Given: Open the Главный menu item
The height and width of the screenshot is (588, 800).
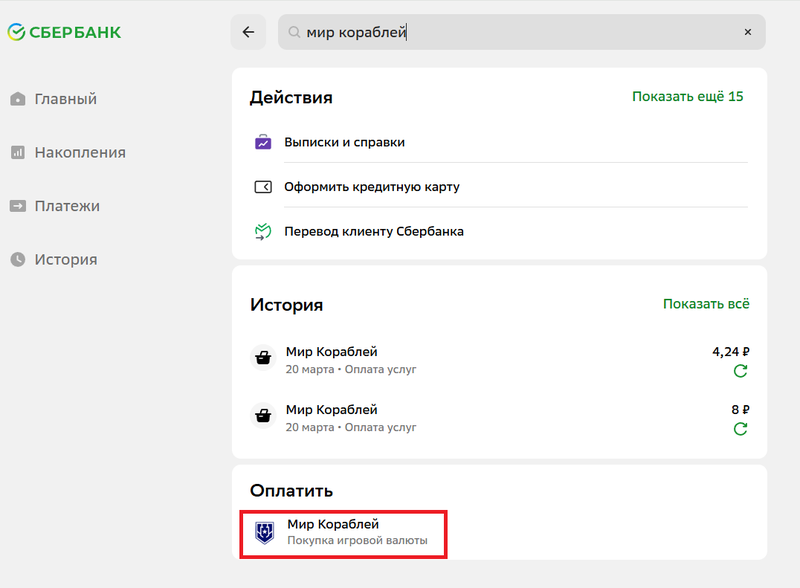Looking at the screenshot, I should click(54, 99).
